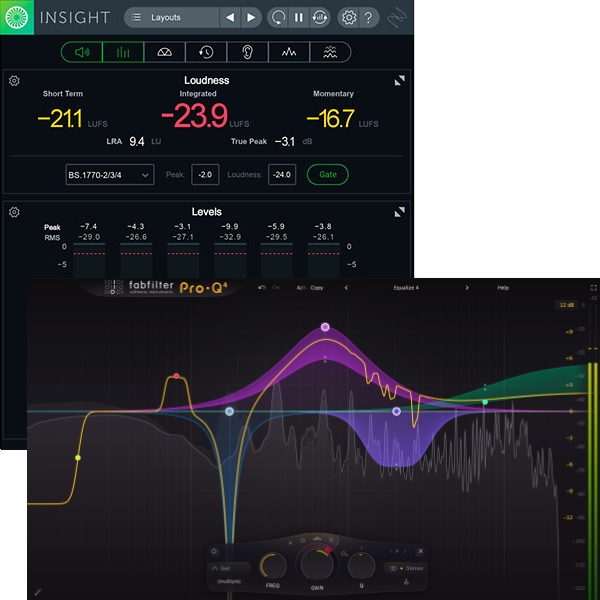Click the relay refresh icon next to pause
Screen dimensions: 600x600
tap(320, 17)
